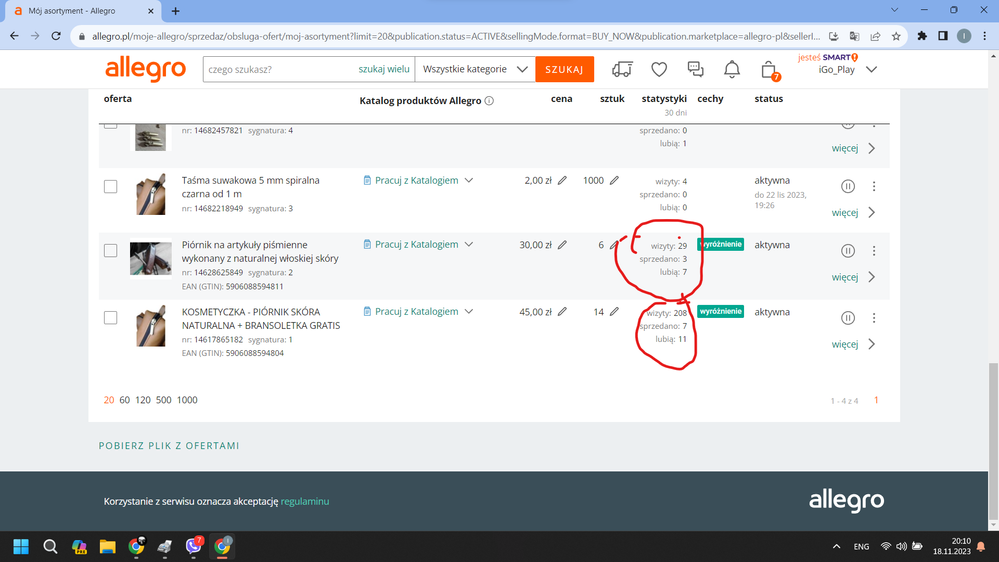Open File Explorer from taskbar
The height and width of the screenshot is (562, 999).
pos(107,547)
